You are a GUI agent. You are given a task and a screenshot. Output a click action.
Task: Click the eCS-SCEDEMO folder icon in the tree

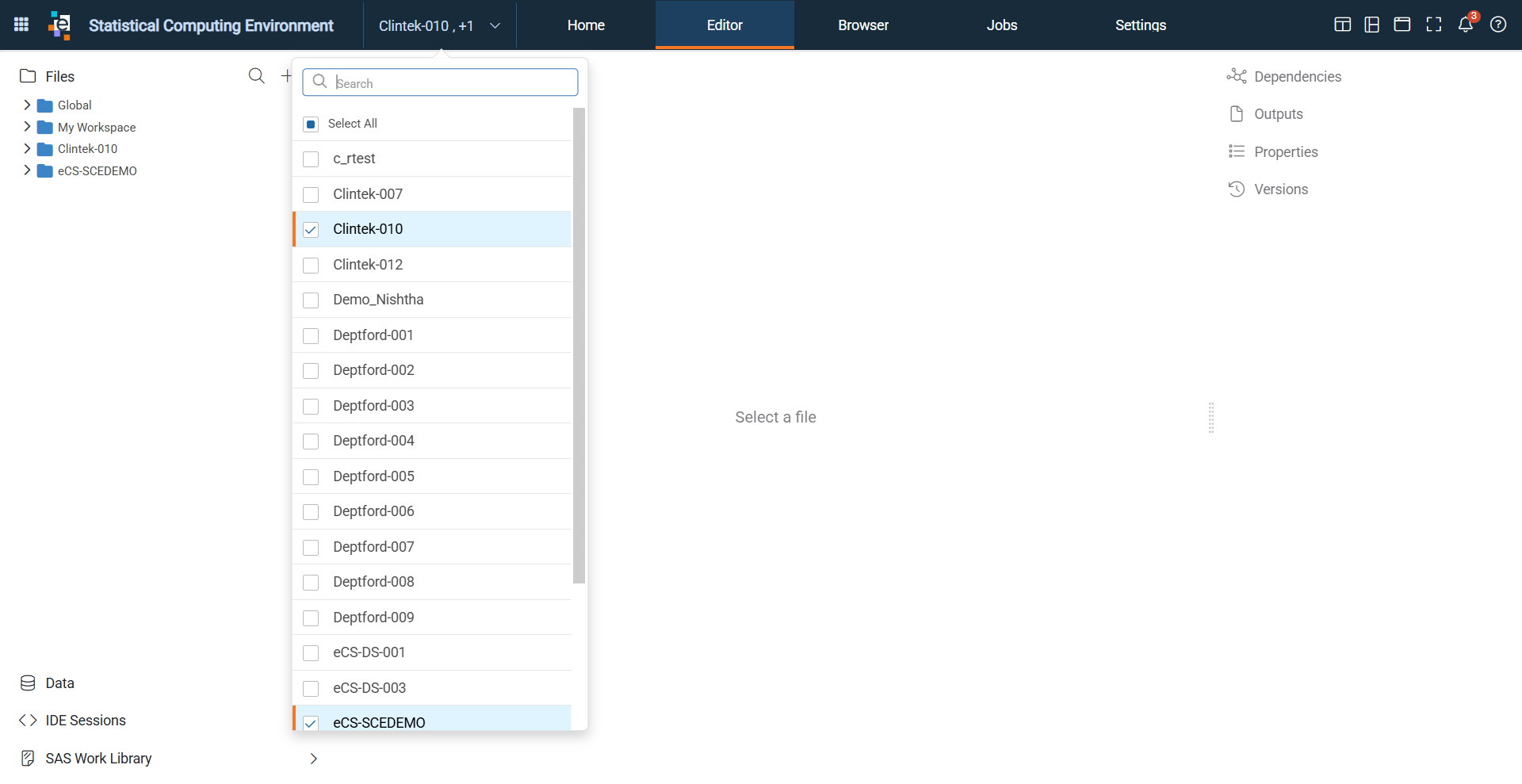click(x=45, y=171)
